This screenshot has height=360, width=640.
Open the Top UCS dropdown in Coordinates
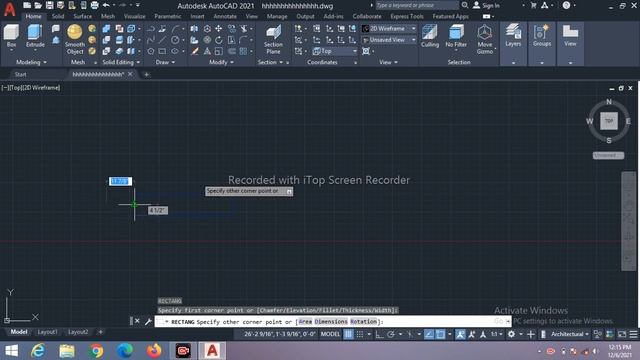335,51
